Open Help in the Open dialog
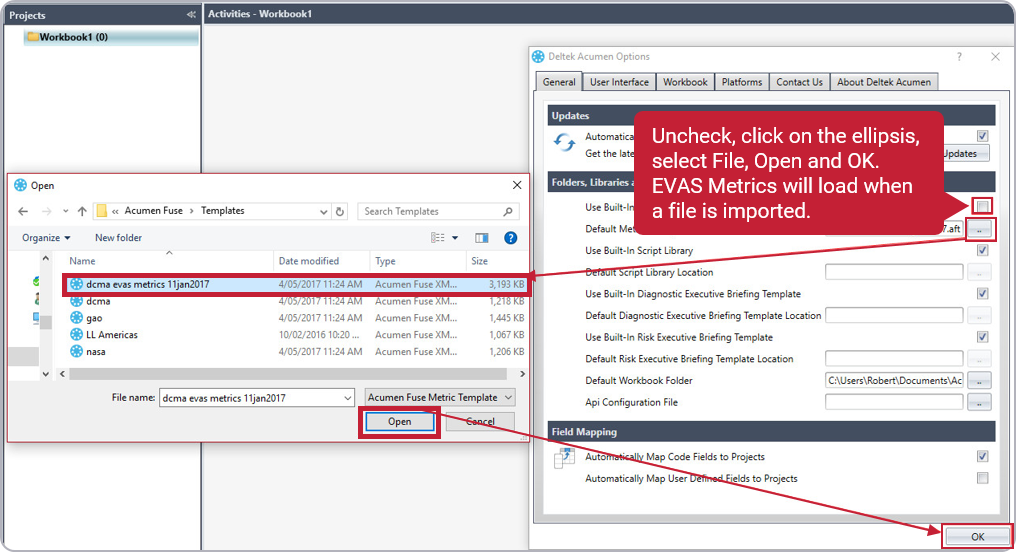1017x553 pixels. click(x=510, y=238)
